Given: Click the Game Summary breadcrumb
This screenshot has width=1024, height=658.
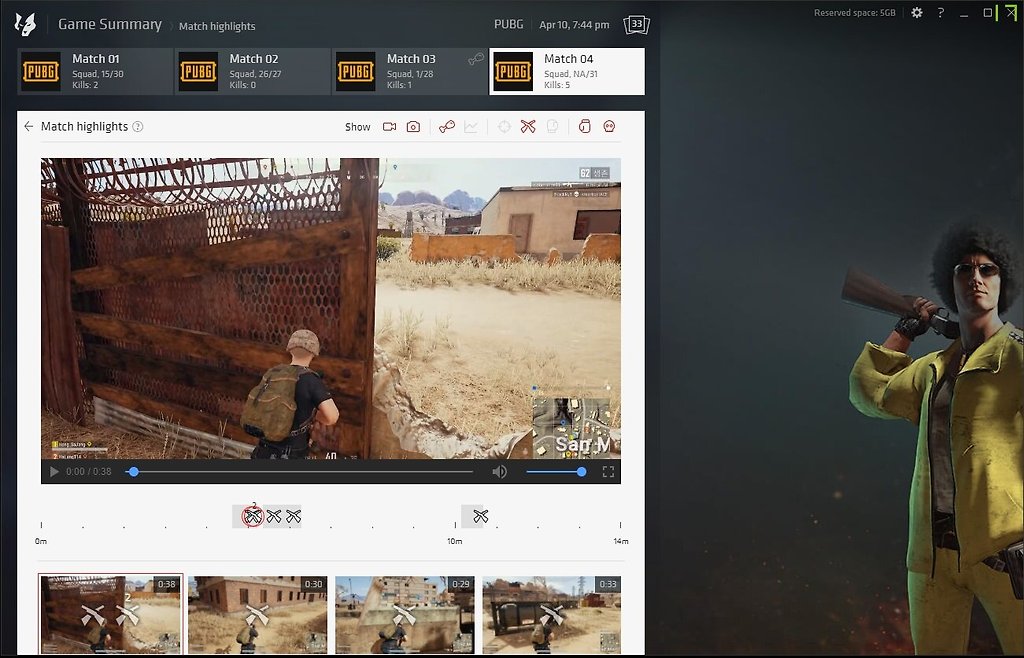Looking at the screenshot, I should [x=110, y=24].
